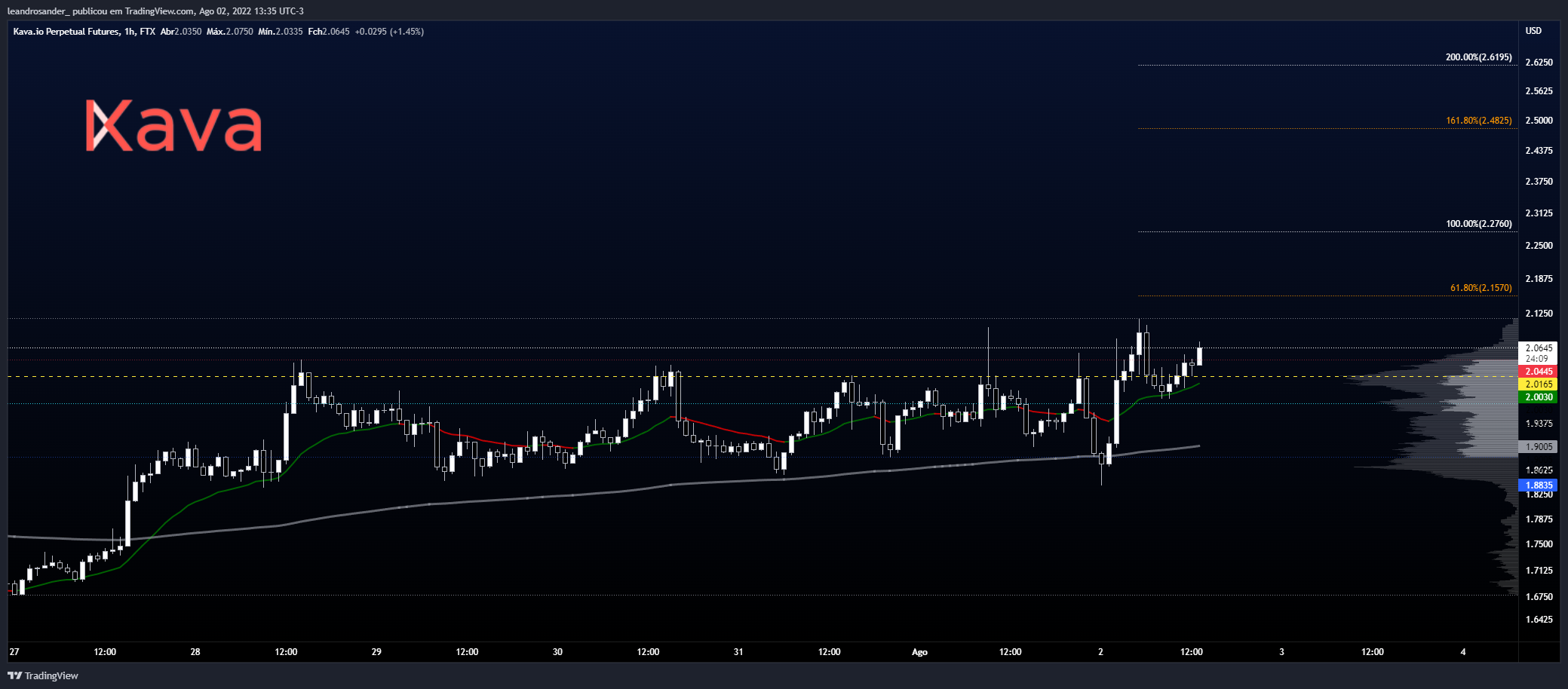The width and height of the screenshot is (1568, 689).
Task: Click the TradingView logo at bottom left
Action: click(43, 675)
